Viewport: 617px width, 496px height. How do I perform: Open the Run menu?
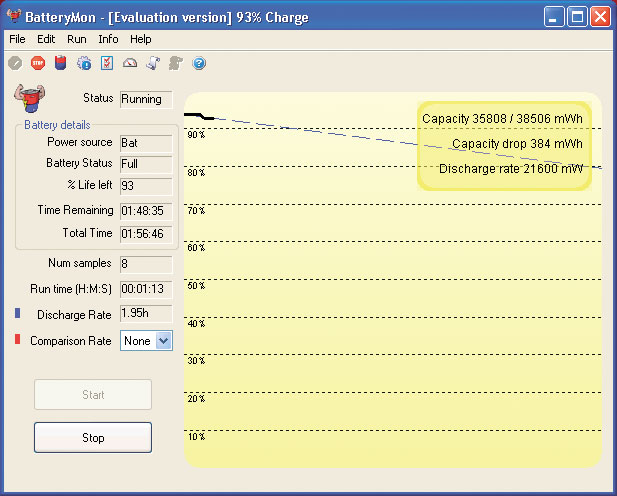(x=77, y=39)
